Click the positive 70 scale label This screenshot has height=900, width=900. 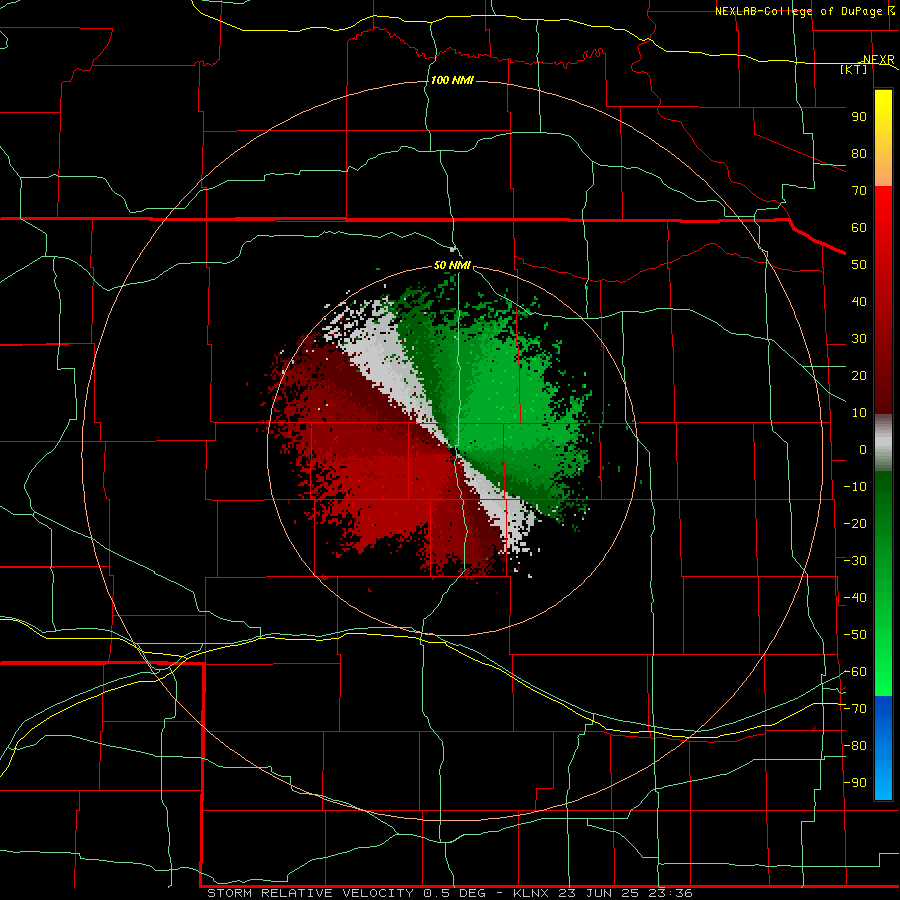[859, 191]
